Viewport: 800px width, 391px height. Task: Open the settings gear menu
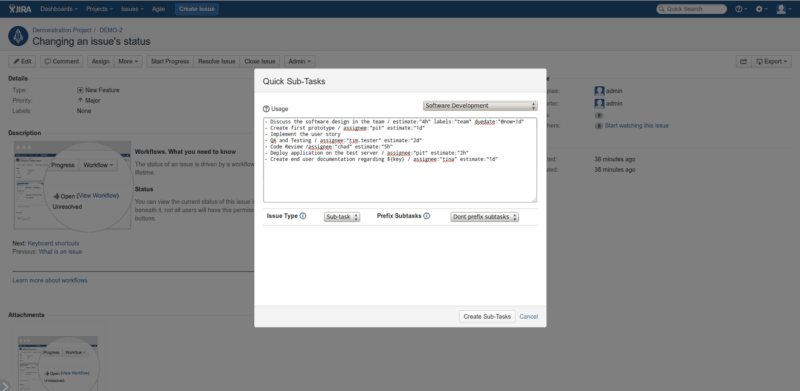761,9
